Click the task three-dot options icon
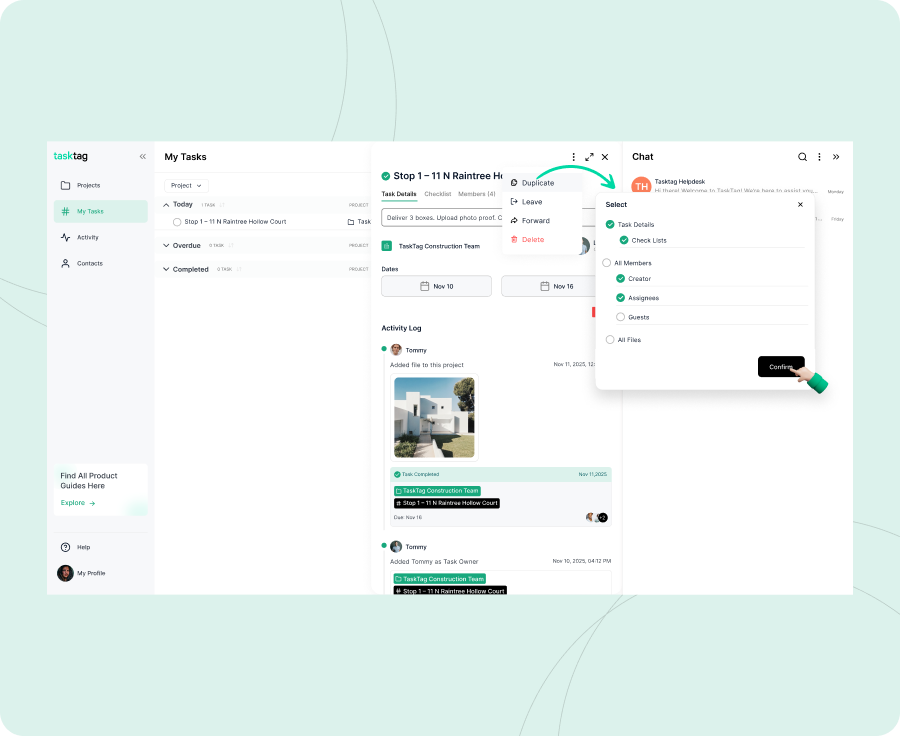Image resolution: width=900 pixels, height=736 pixels. pos(574,157)
